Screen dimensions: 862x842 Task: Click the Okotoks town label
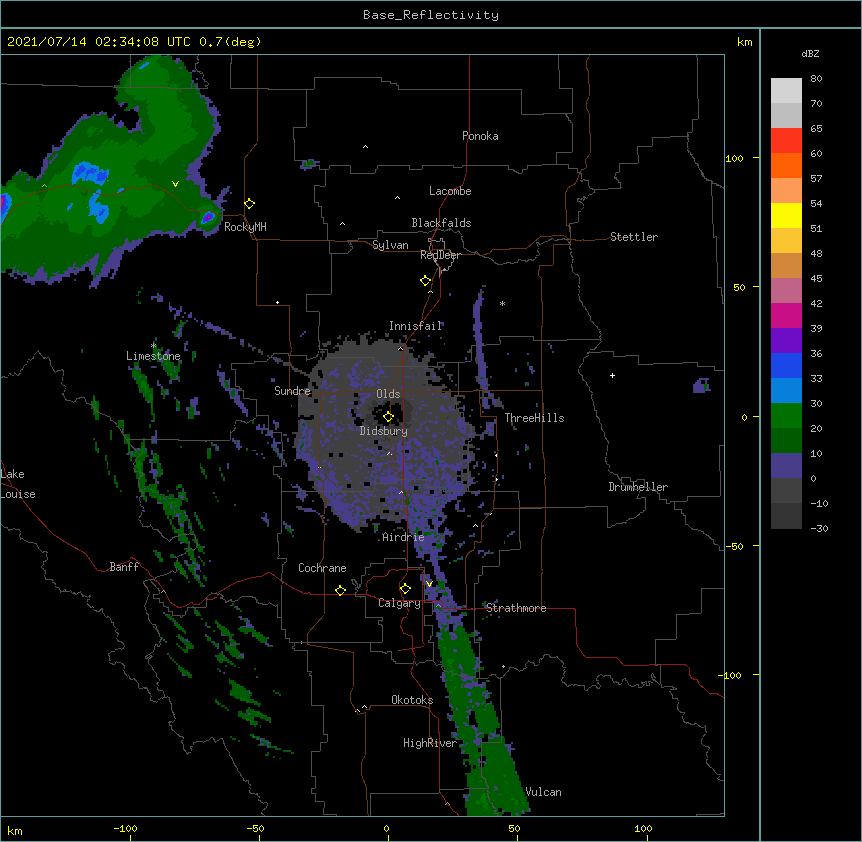point(412,700)
